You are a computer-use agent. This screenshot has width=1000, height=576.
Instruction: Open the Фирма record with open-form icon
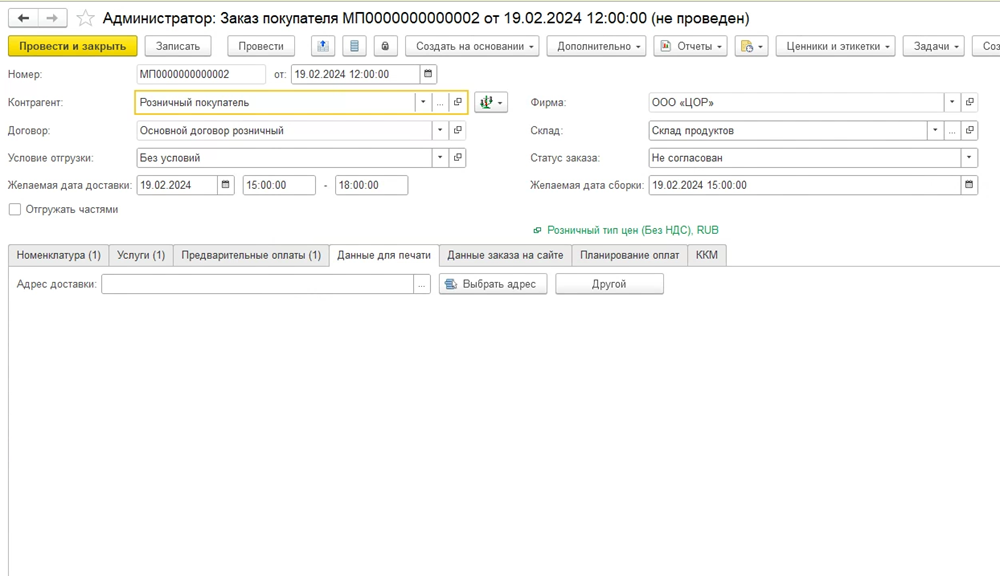pos(969,102)
